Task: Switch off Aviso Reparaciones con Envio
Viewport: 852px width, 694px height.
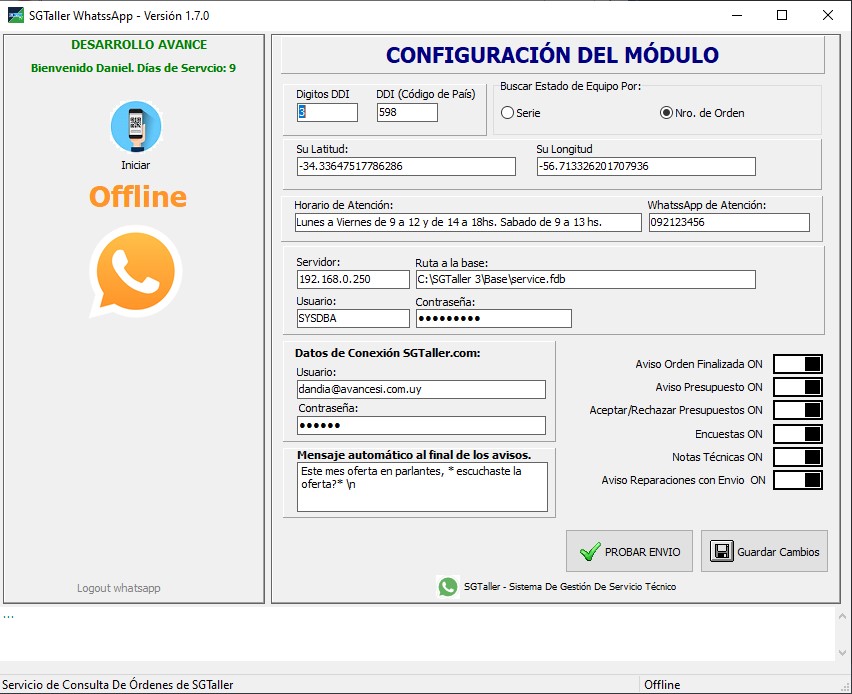Action: [798, 480]
